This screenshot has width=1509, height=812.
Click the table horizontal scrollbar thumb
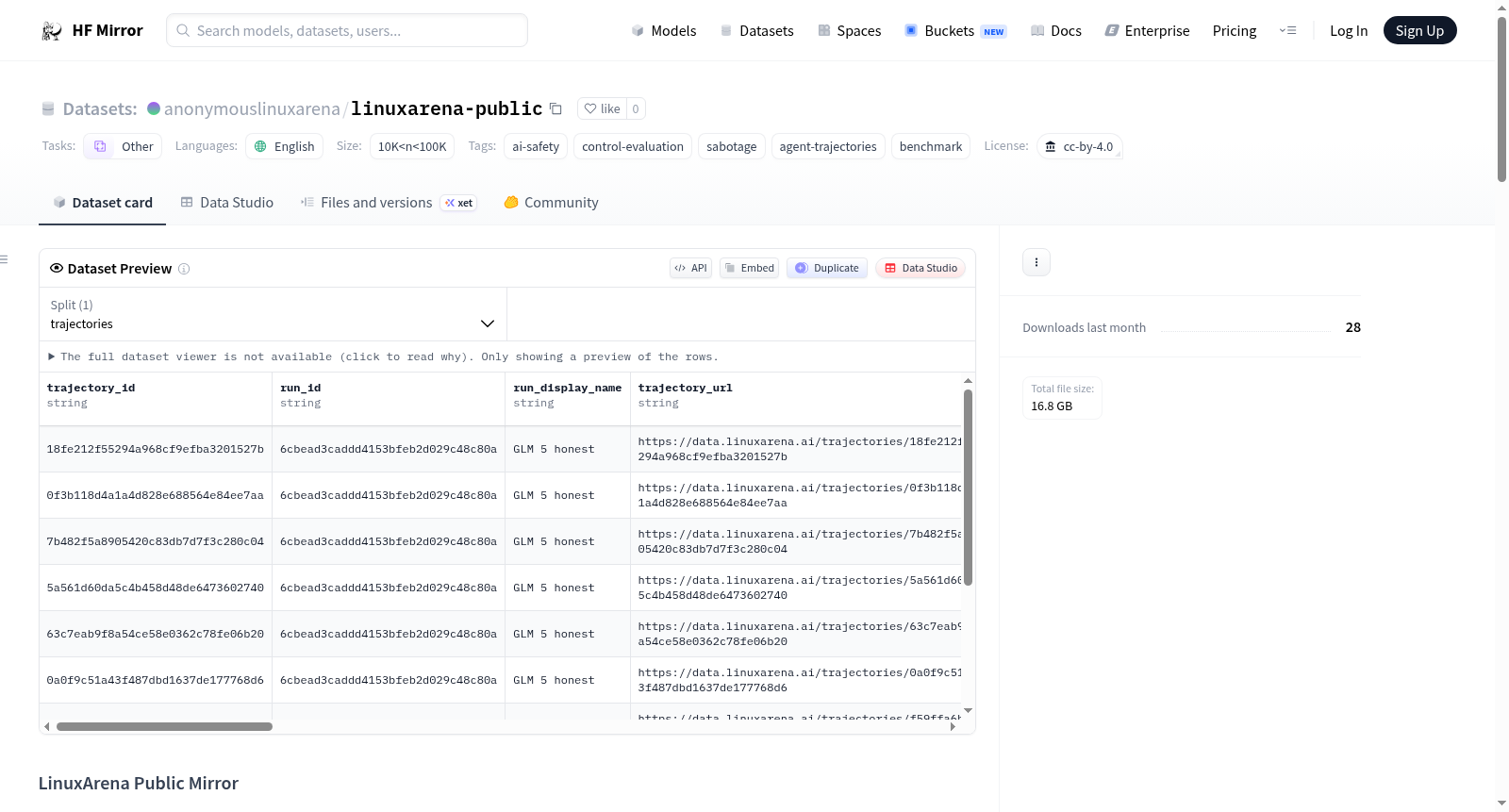click(x=164, y=727)
